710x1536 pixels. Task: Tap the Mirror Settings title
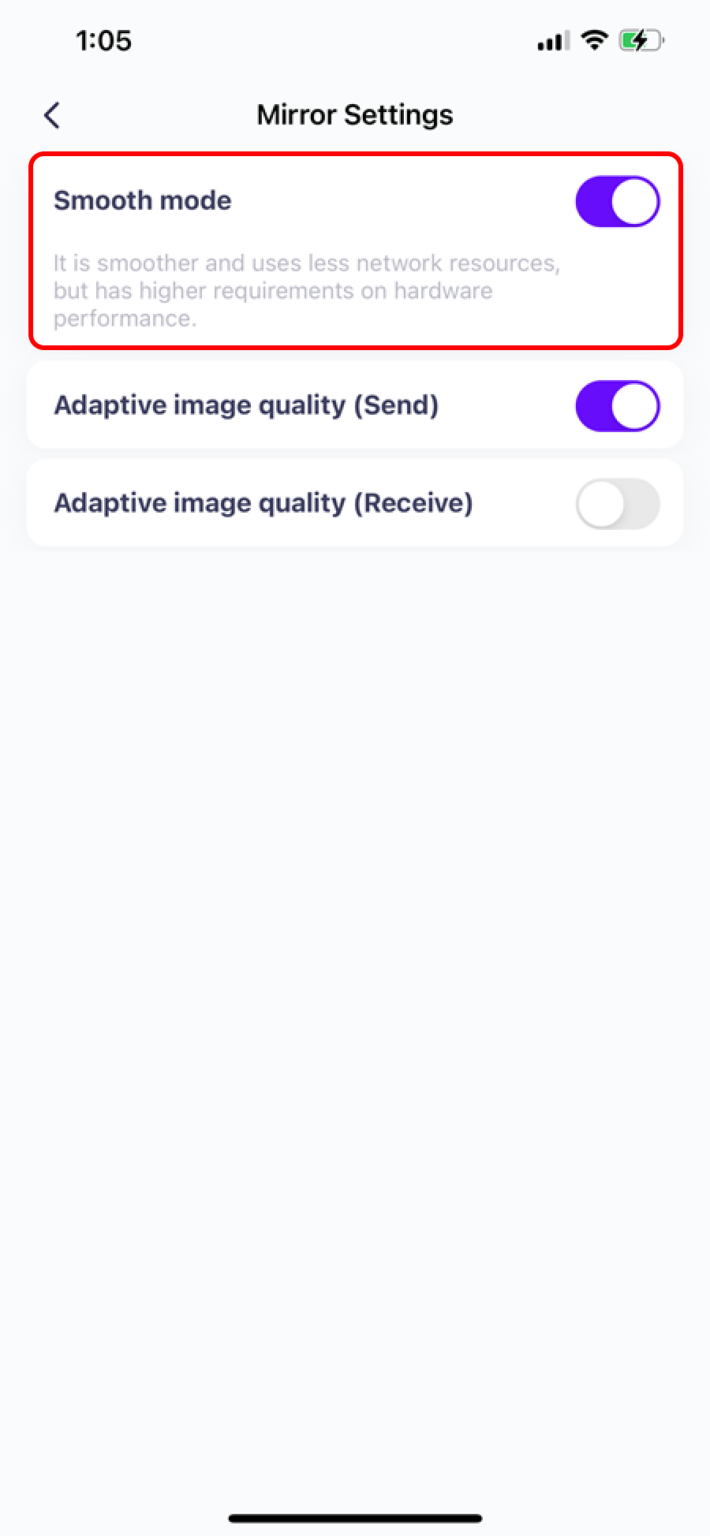[354, 114]
